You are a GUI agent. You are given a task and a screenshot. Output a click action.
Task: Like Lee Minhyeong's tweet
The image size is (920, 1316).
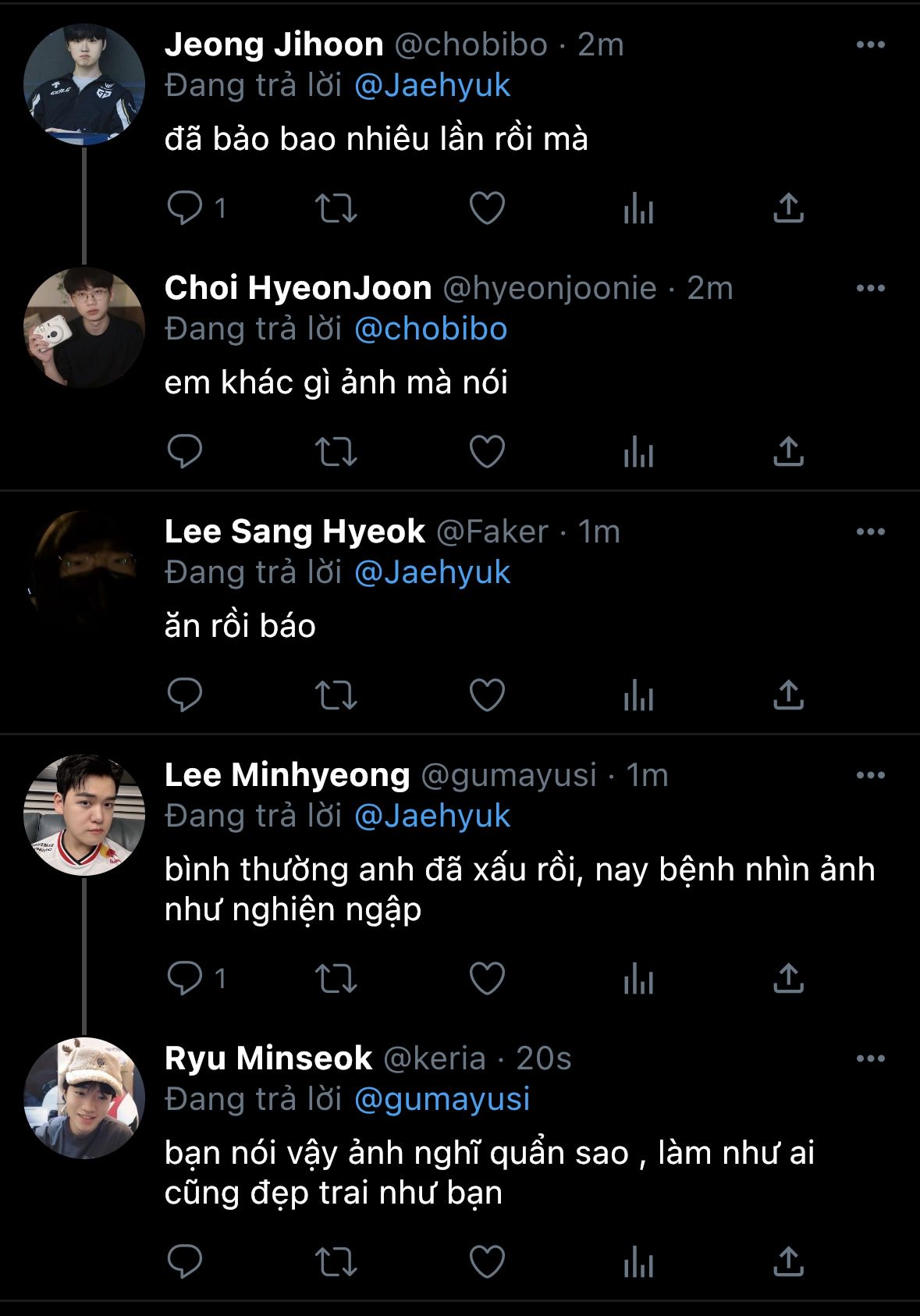pos(487,979)
